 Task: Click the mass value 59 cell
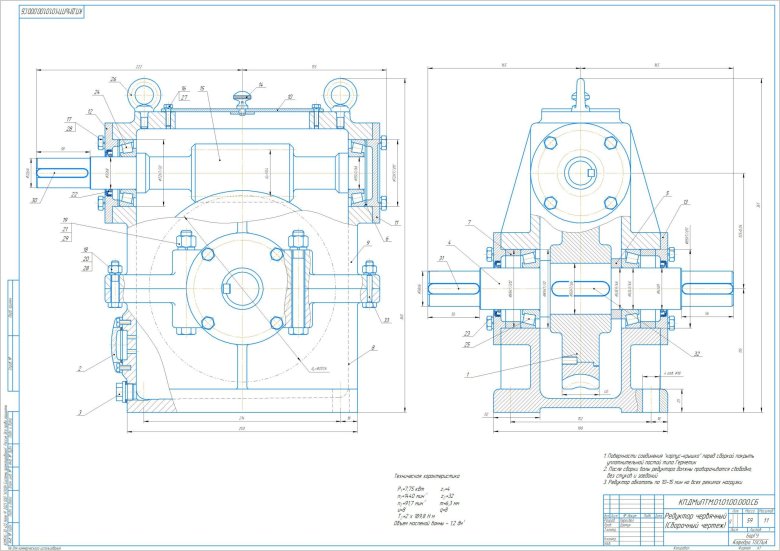[749, 521]
